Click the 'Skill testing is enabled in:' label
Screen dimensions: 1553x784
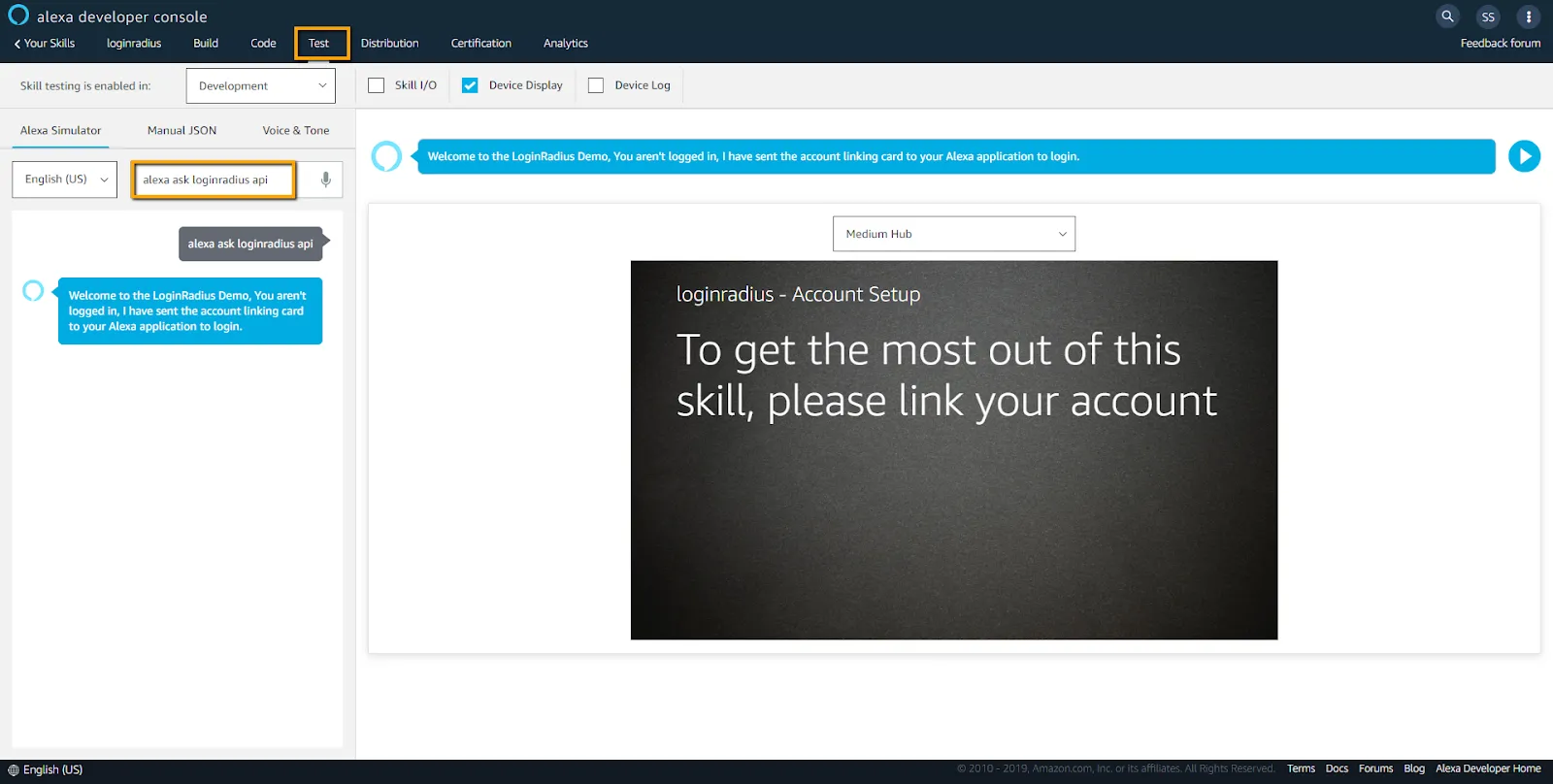[85, 85]
